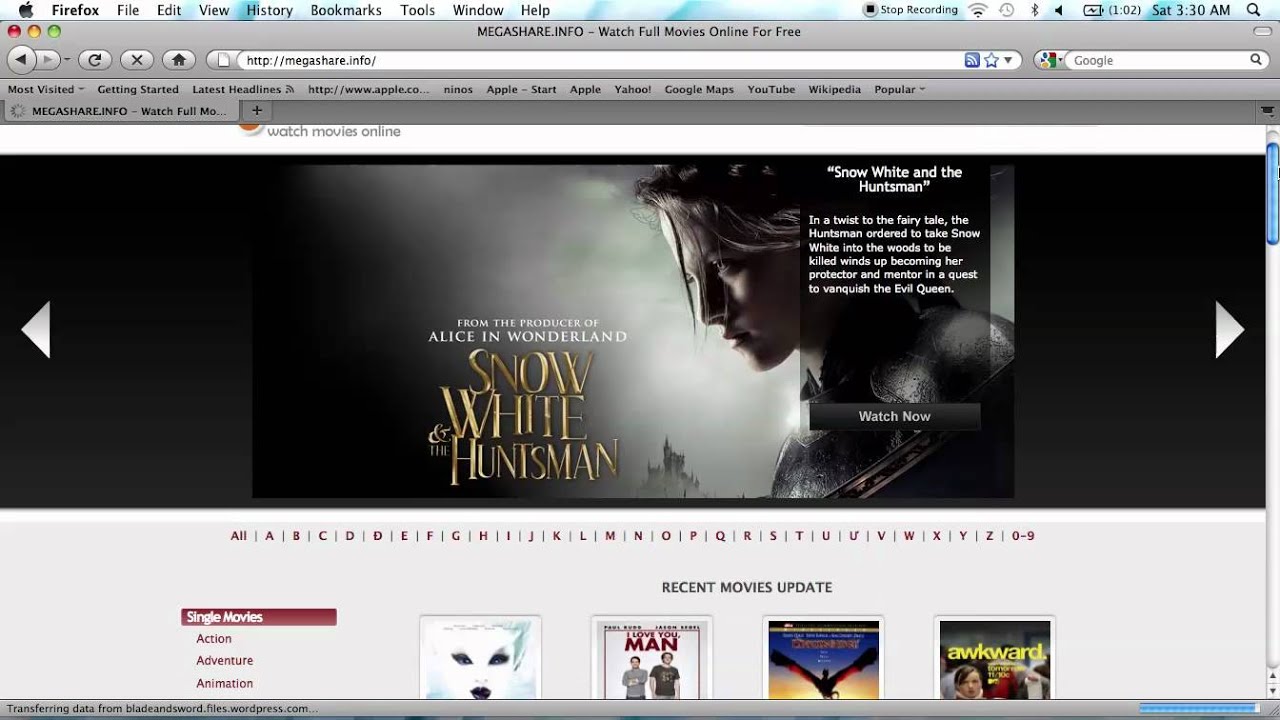1280x720 pixels.
Task: Show next slide with the right arrow
Action: coord(1230,330)
